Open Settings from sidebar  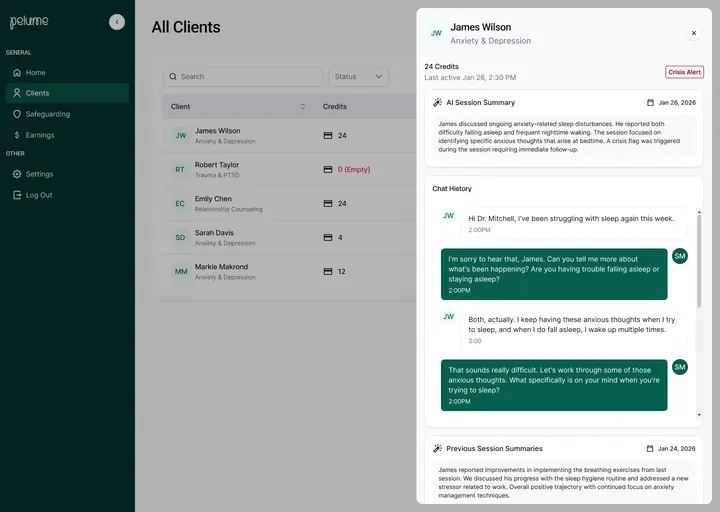coord(68,174)
